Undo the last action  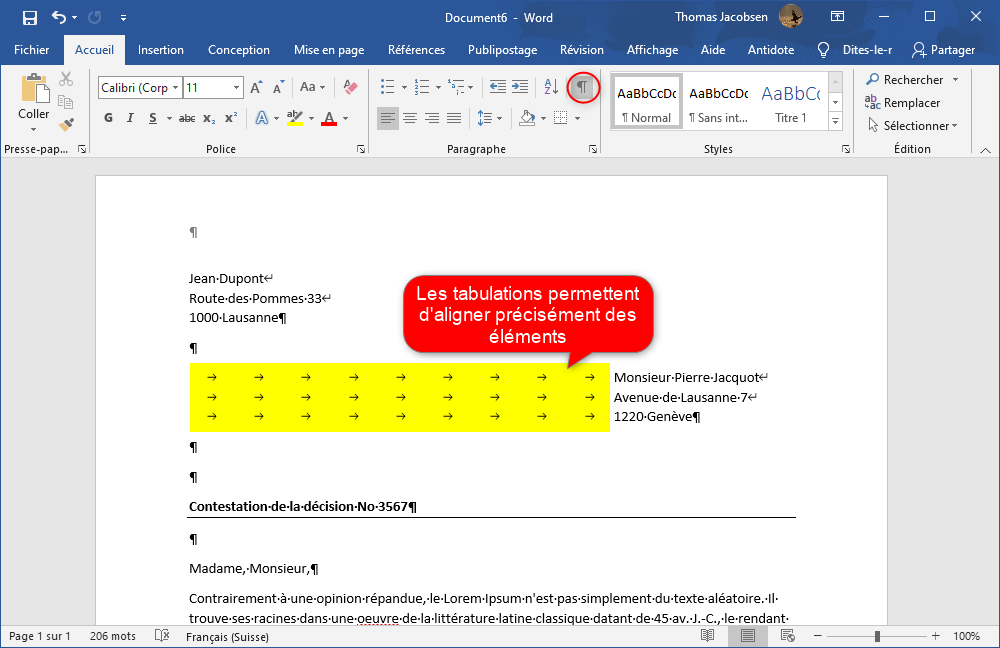59,18
